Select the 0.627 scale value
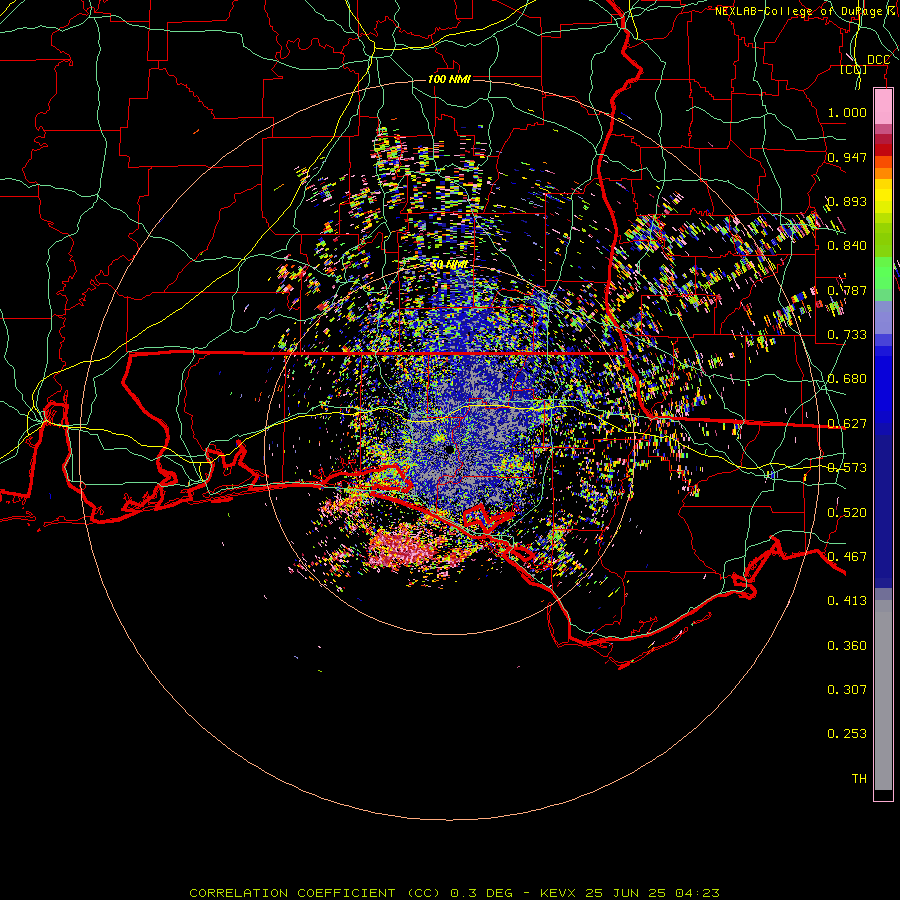The width and height of the screenshot is (900, 900). point(847,424)
